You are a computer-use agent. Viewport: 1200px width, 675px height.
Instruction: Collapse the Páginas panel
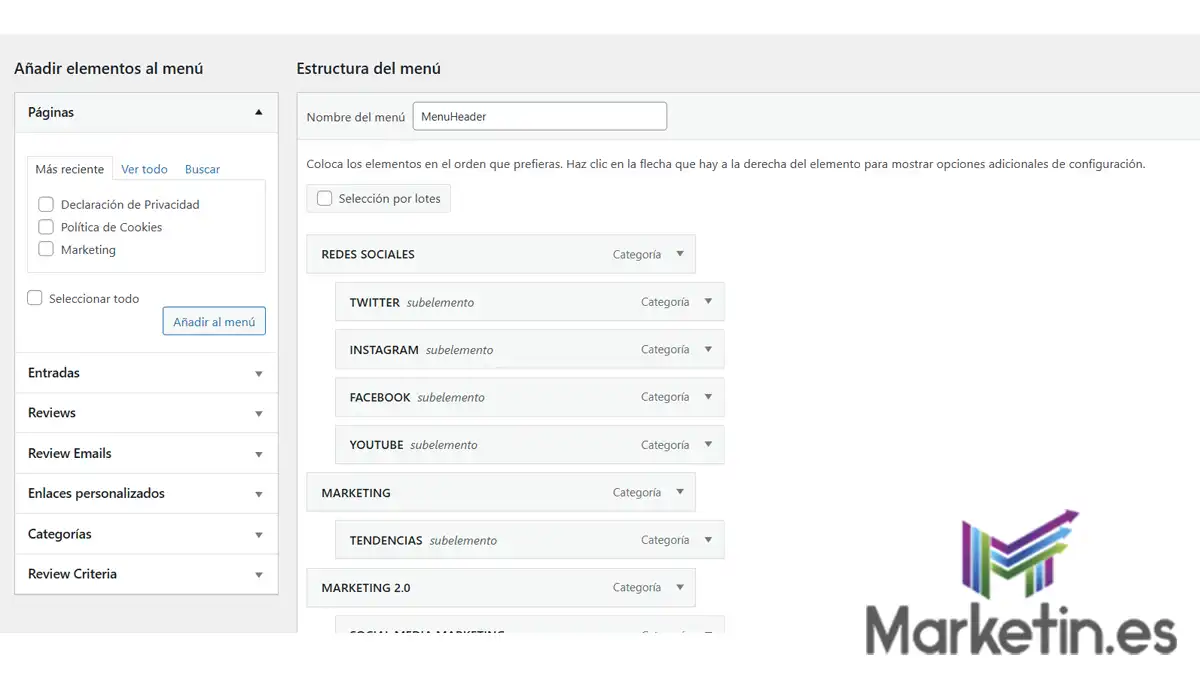258,112
